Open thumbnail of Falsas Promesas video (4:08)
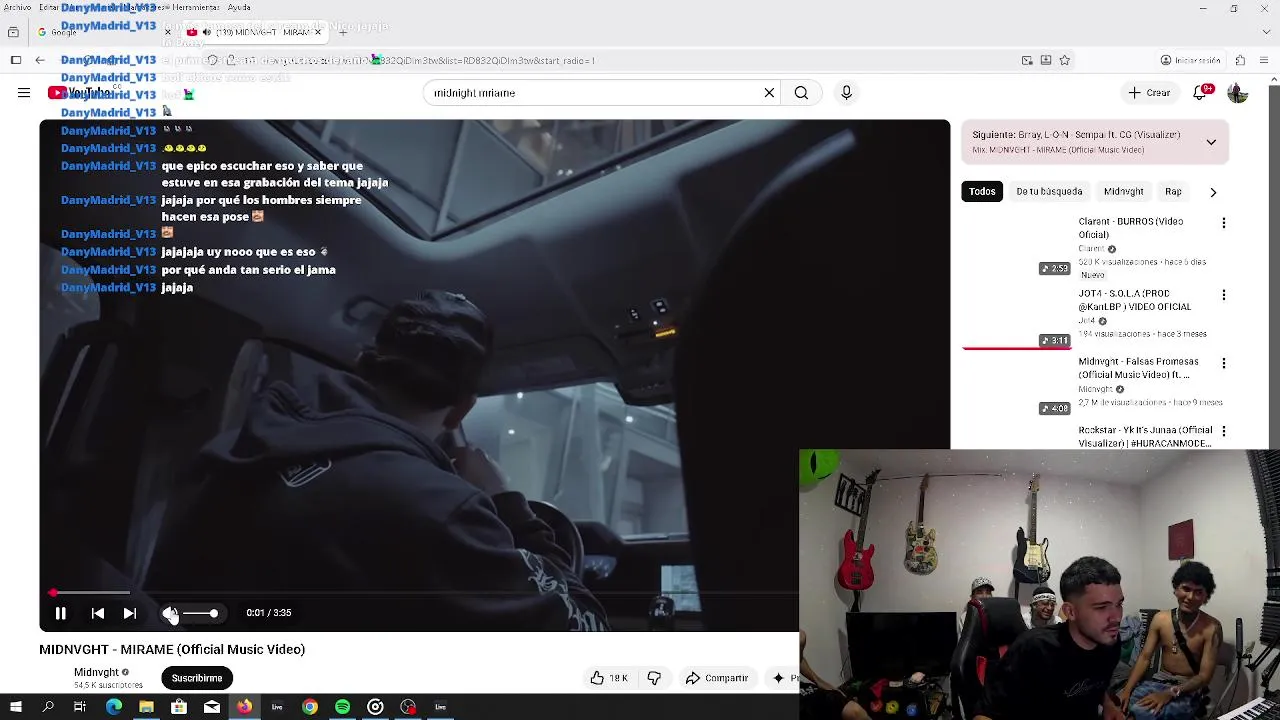The image size is (1280, 720). pyautogui.click(x=1016, y=385)
